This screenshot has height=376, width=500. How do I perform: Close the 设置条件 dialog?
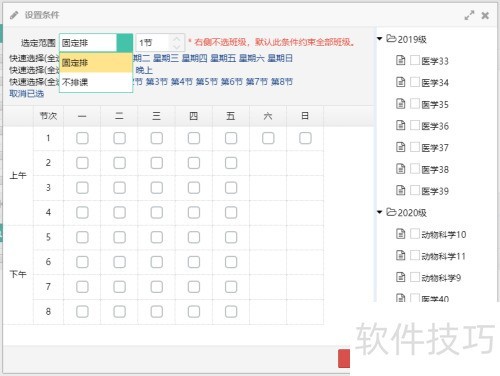pyautogui.click(x=485, y=15)
